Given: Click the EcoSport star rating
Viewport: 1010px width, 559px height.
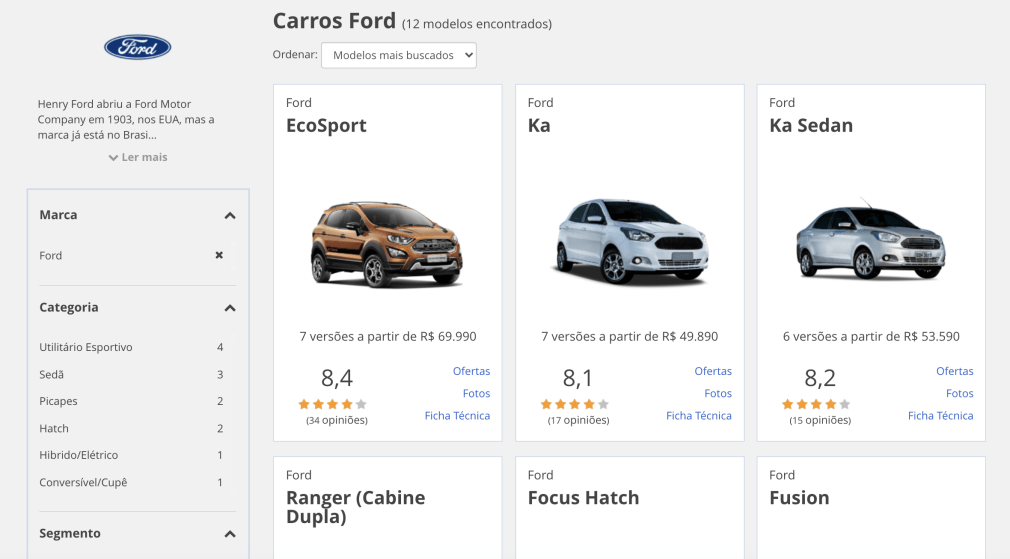Looking at the screenshot, I should pyautogui.click(x=332, y=404).
